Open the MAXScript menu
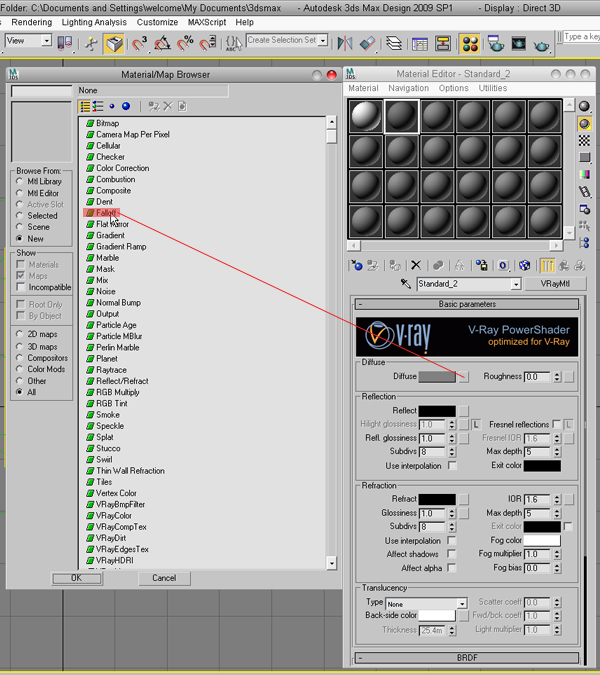This screenshot has width=600, height=675. [207, 22]
